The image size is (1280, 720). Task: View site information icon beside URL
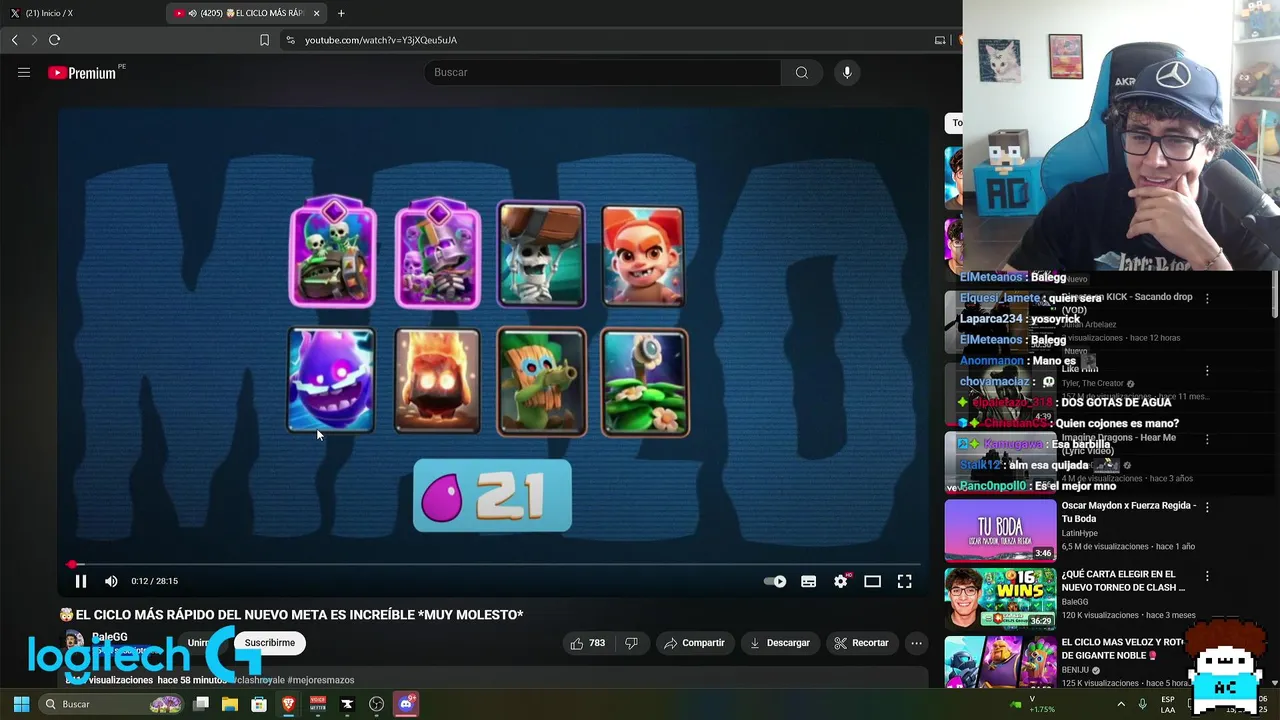click(290, 40)
